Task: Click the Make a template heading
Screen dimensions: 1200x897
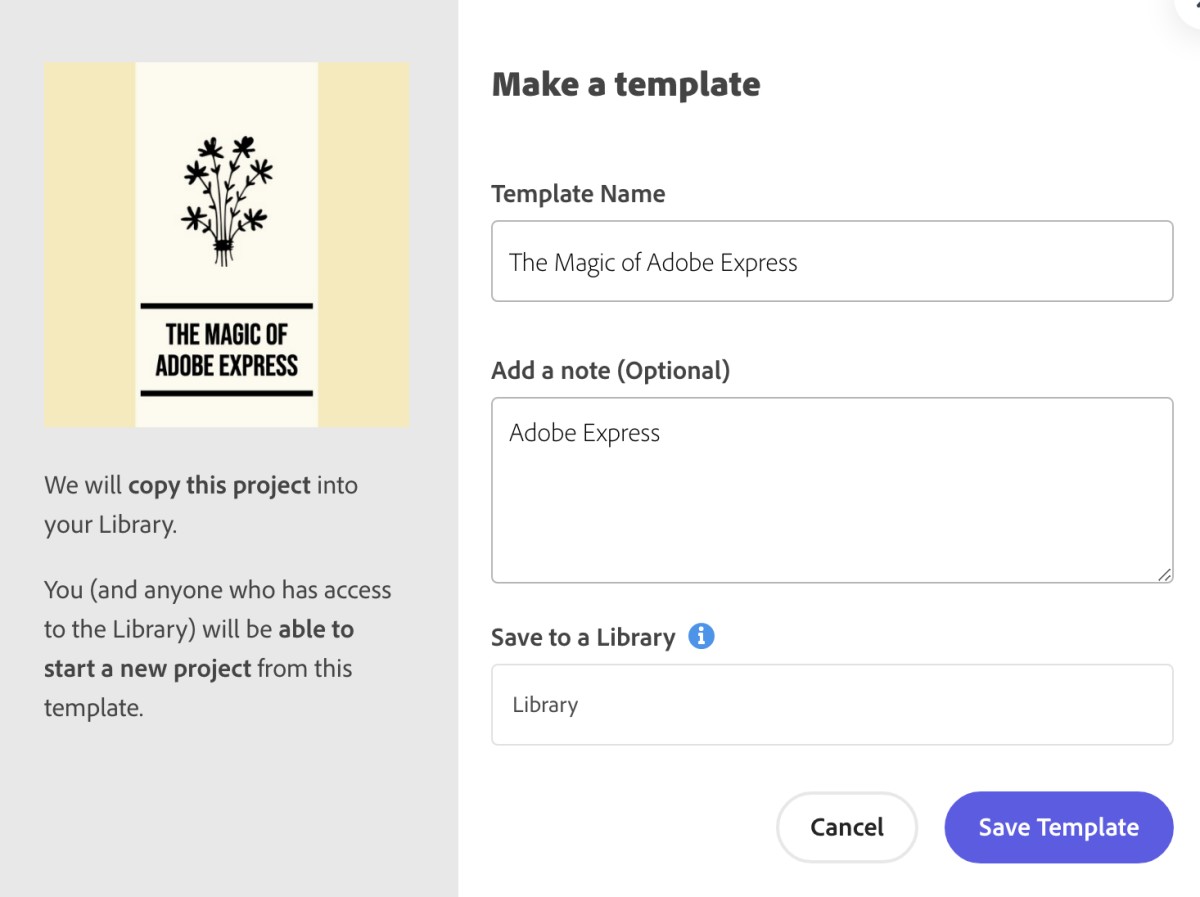Action: [x=626, y=84]
